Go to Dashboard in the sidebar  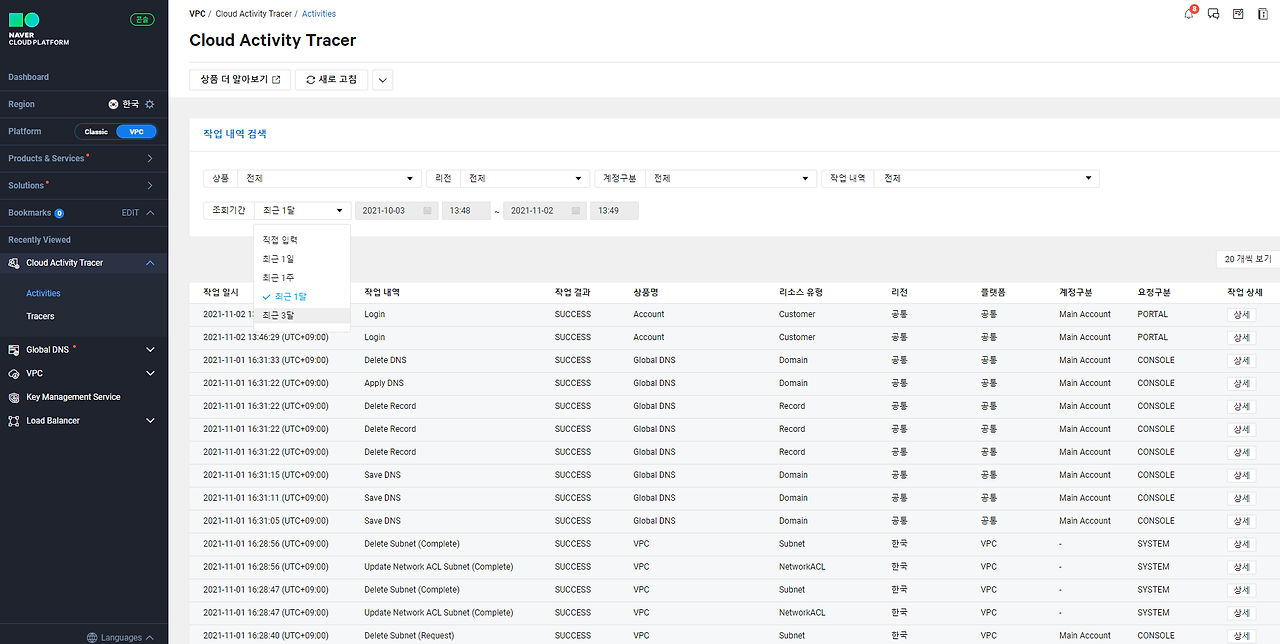click(28, 77)
